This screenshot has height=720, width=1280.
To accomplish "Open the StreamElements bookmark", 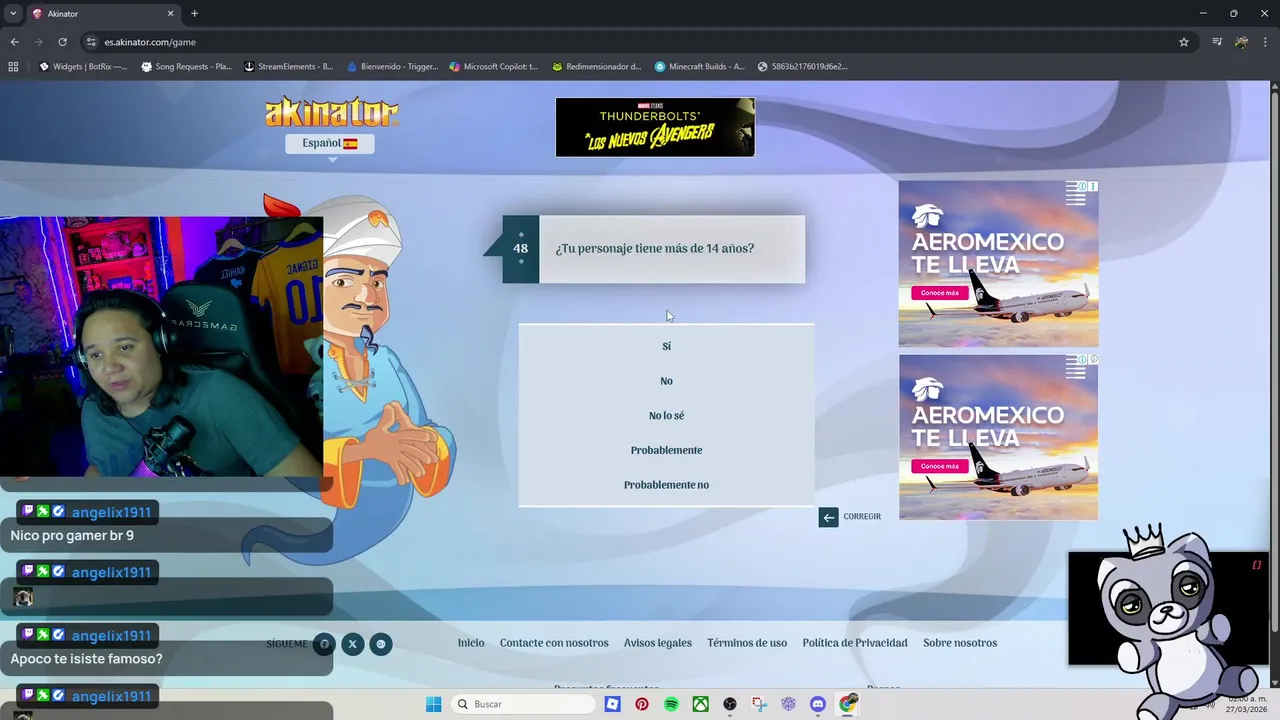I will point(290,67).
